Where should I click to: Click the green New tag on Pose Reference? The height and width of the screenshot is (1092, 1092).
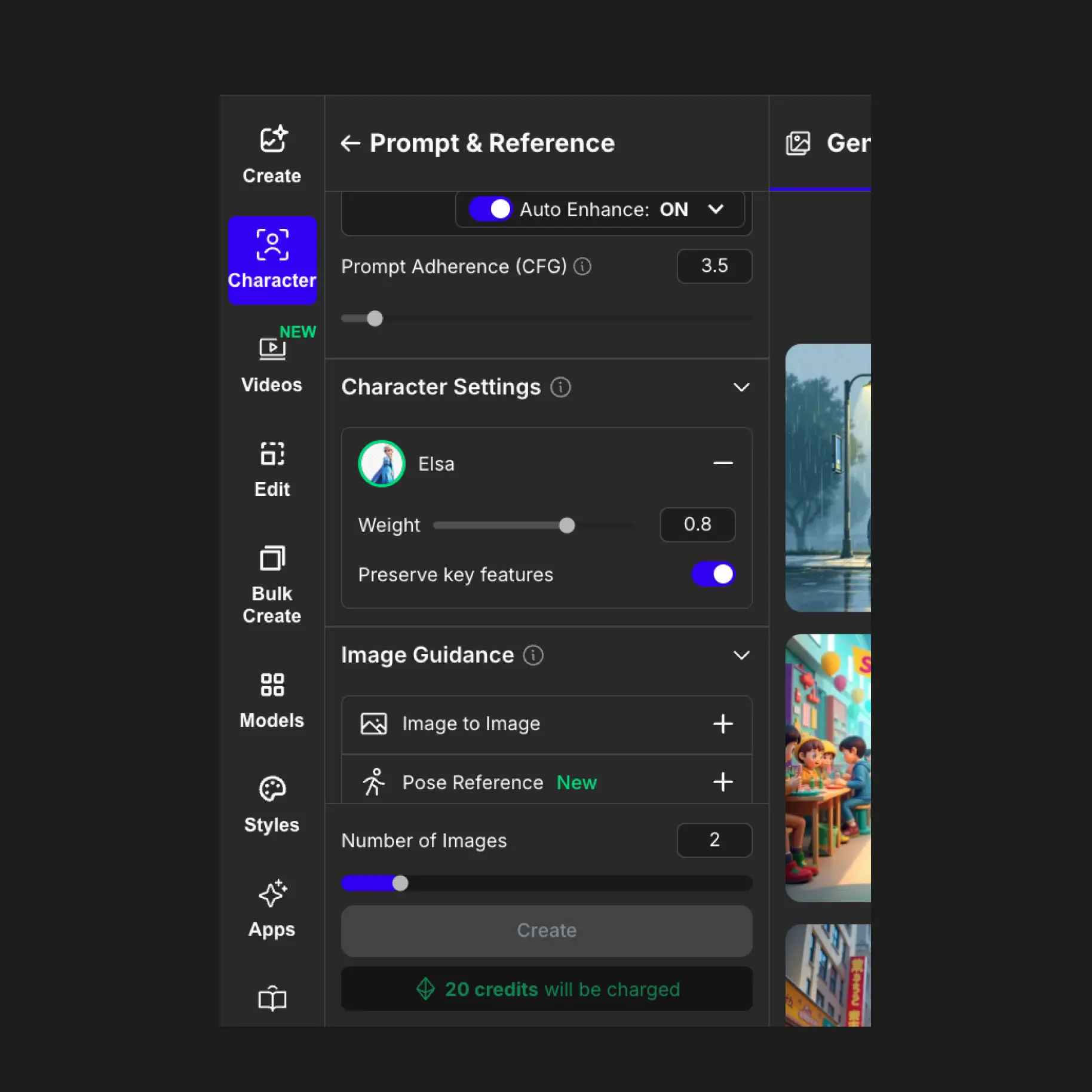pyautogui.click(x=576, y=783)
